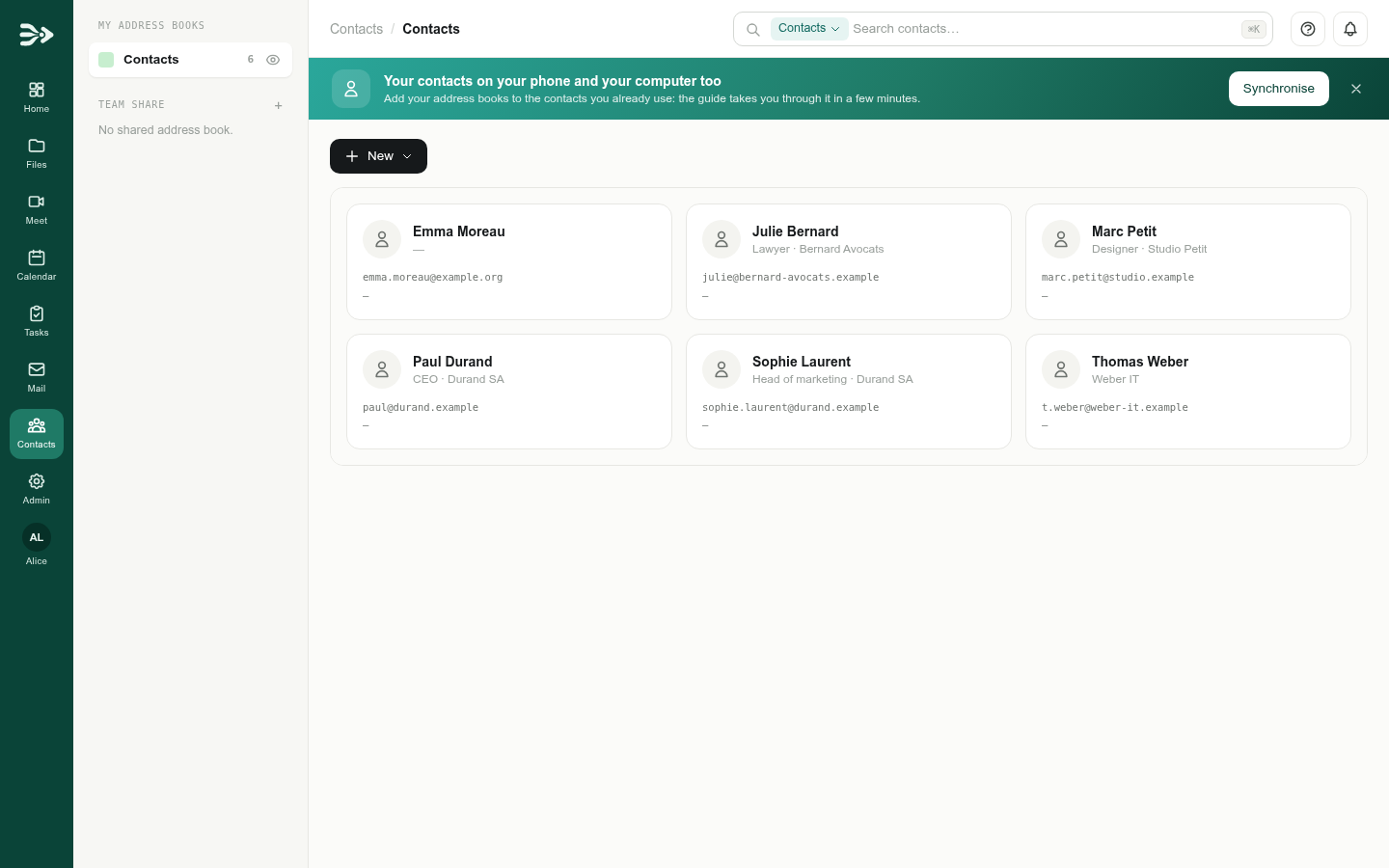Dismiss the synchronisation banner

(x=1356, y=89)
